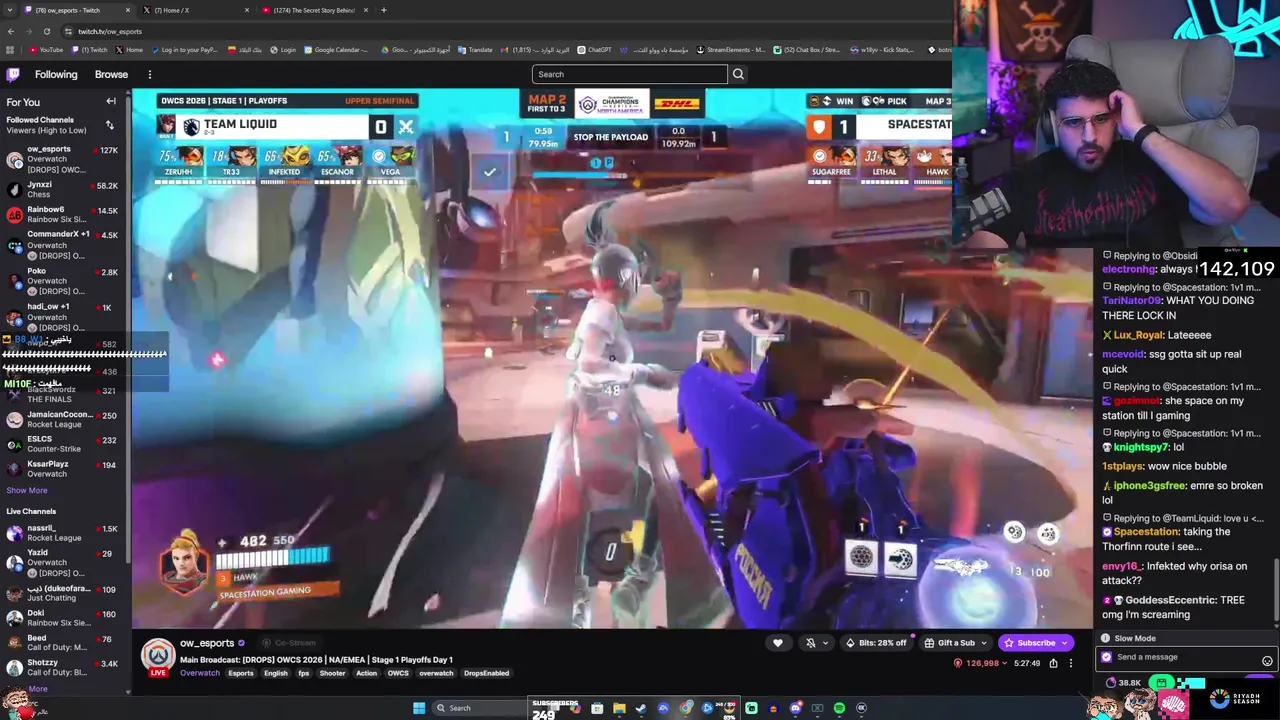Viewport: 1280px width, 720px height.
Task: Click the OWCS tag
Action: tap(398, 673)
